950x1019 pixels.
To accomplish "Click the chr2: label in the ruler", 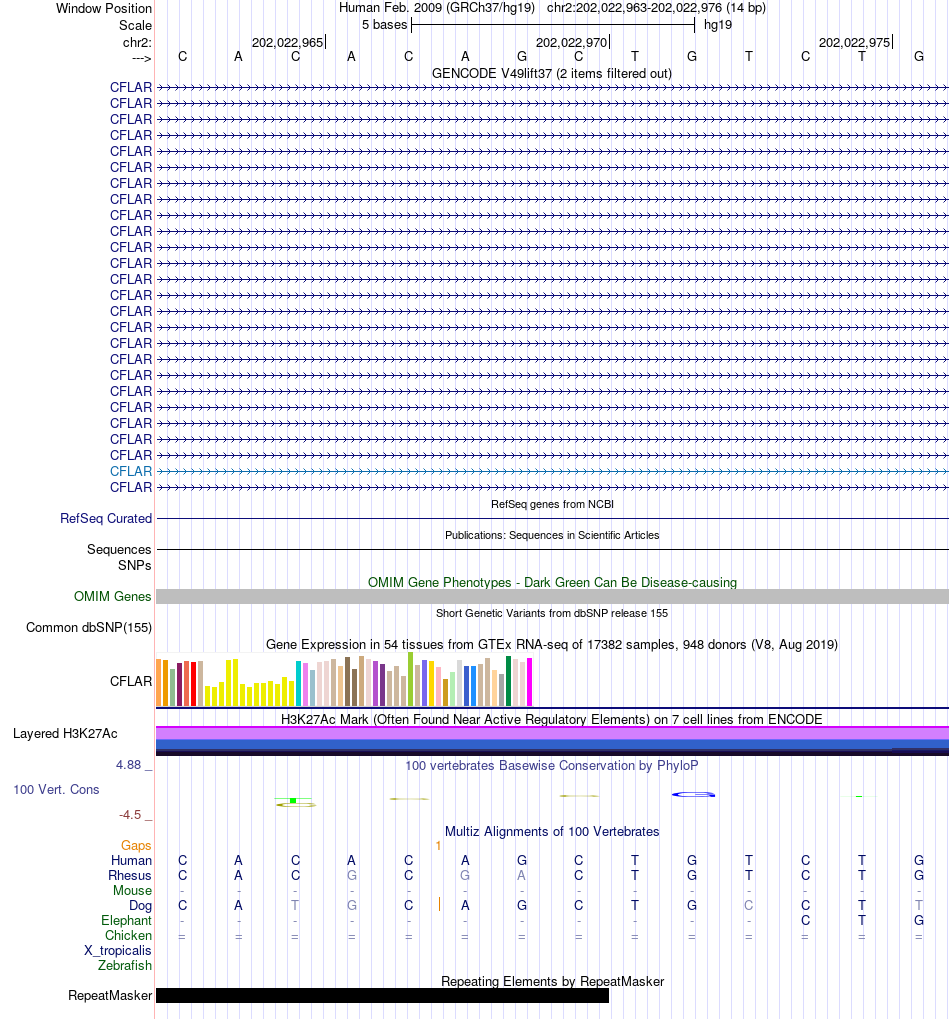I will click(137, 42).
